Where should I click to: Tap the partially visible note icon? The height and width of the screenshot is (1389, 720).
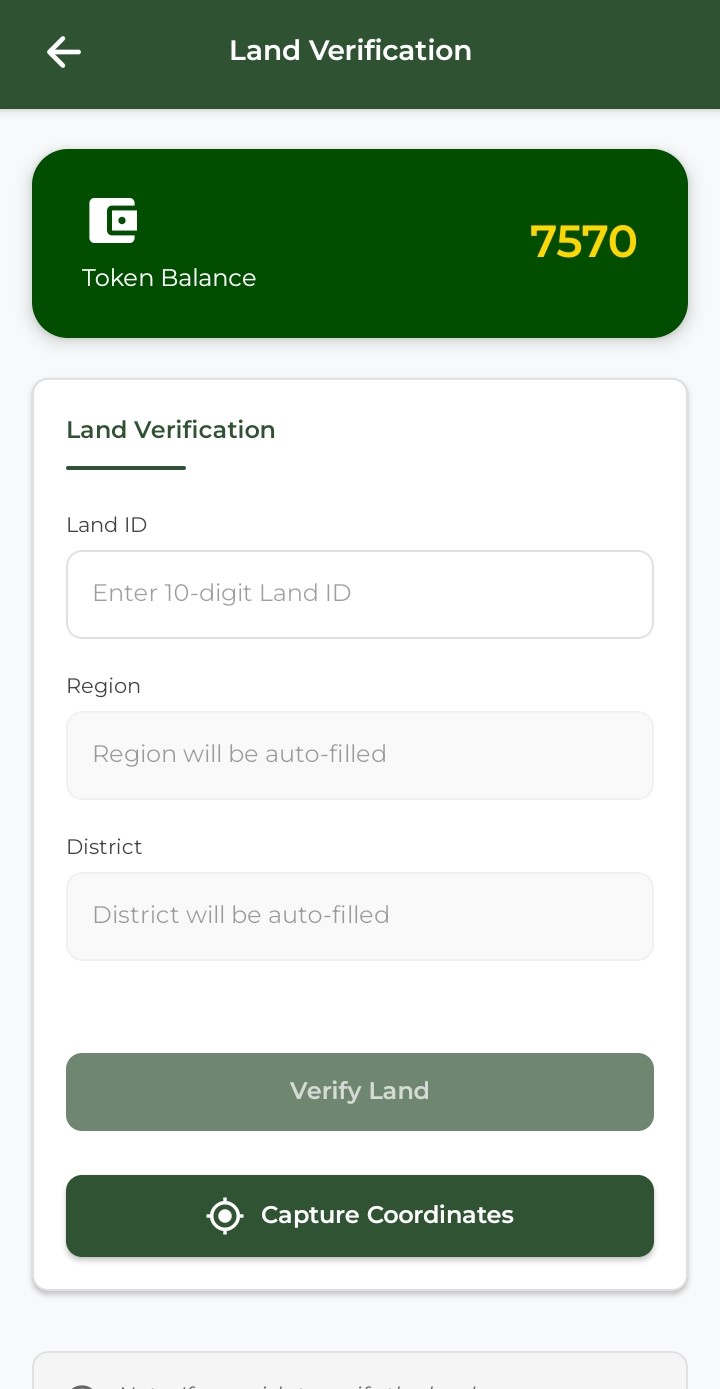click(83, 1384)
